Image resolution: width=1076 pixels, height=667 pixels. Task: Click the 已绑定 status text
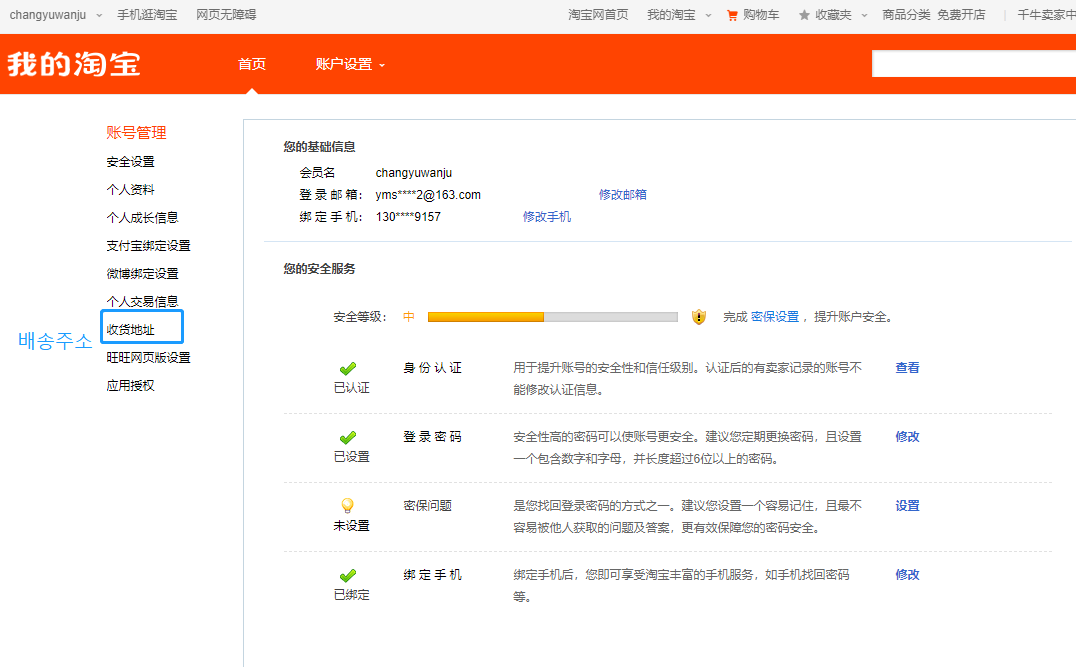(351, 595)
